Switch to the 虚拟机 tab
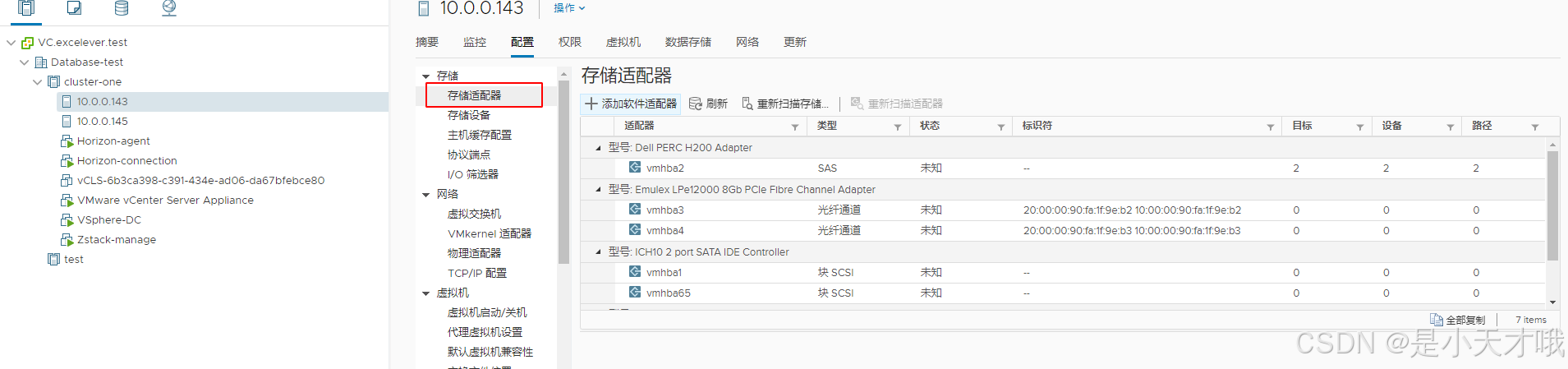Viewport: 1568px width, 369px height. 623,42
